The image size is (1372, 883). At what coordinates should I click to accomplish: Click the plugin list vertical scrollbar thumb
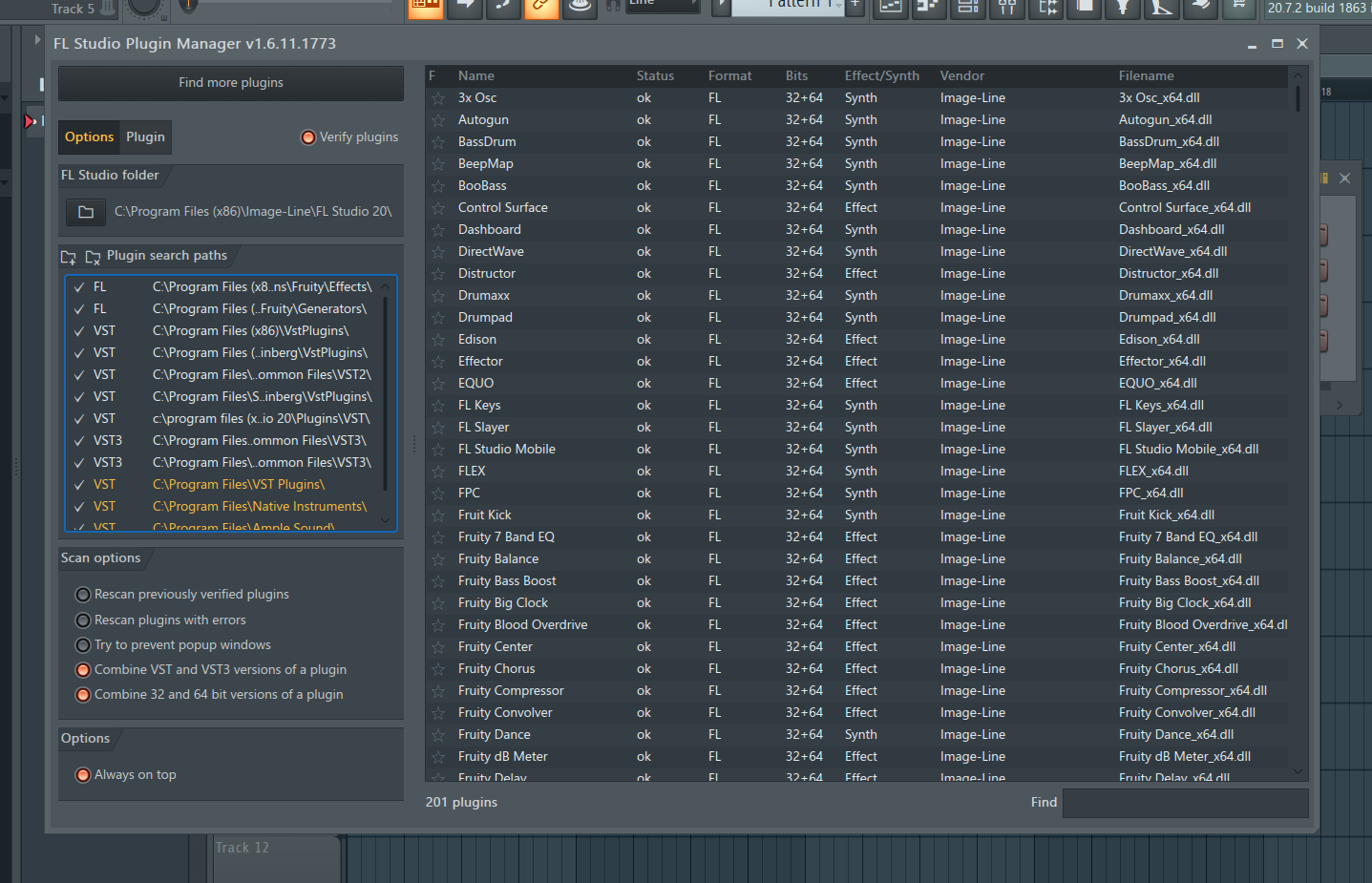(x=1298, y=99)
